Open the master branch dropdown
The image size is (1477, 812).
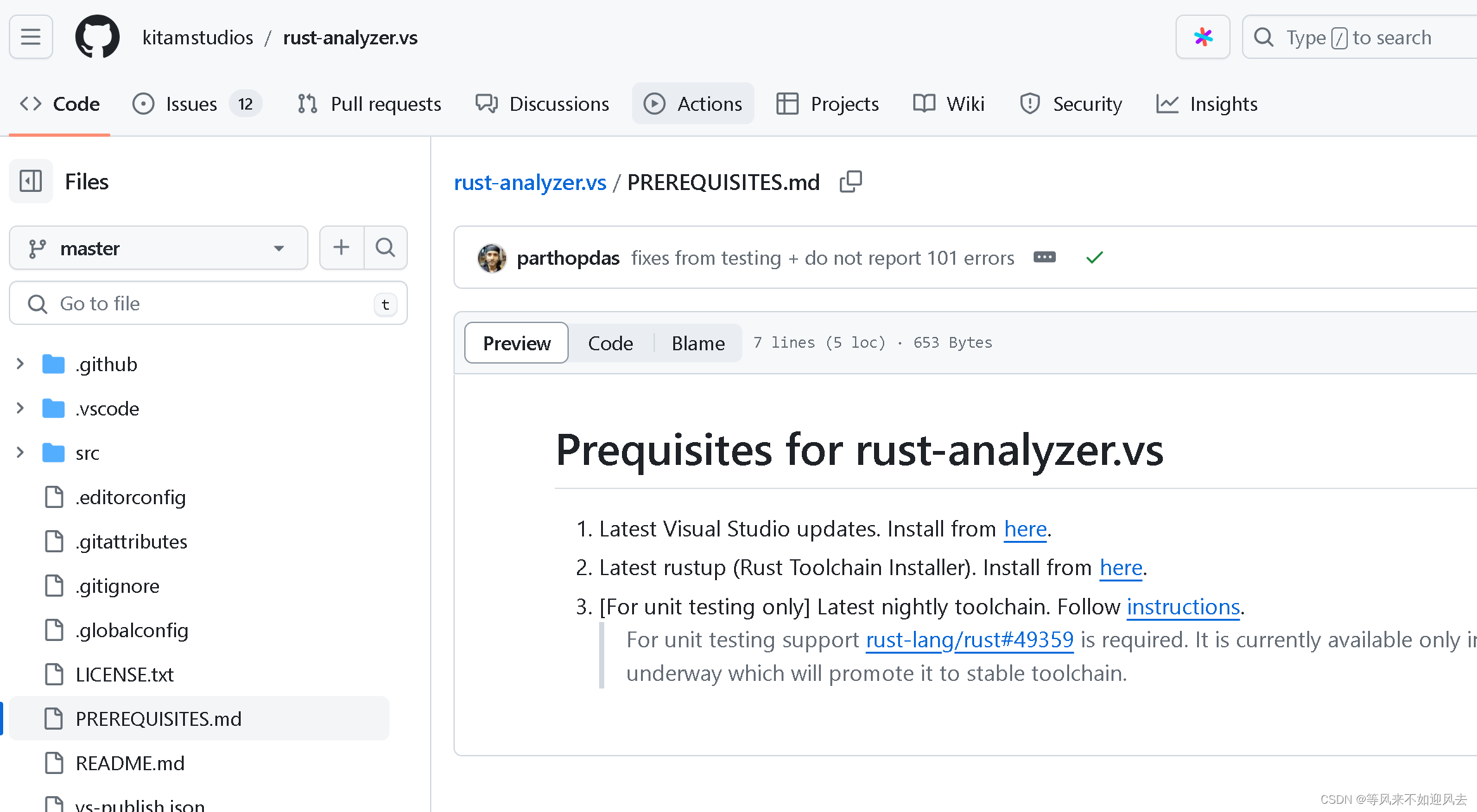158,248
